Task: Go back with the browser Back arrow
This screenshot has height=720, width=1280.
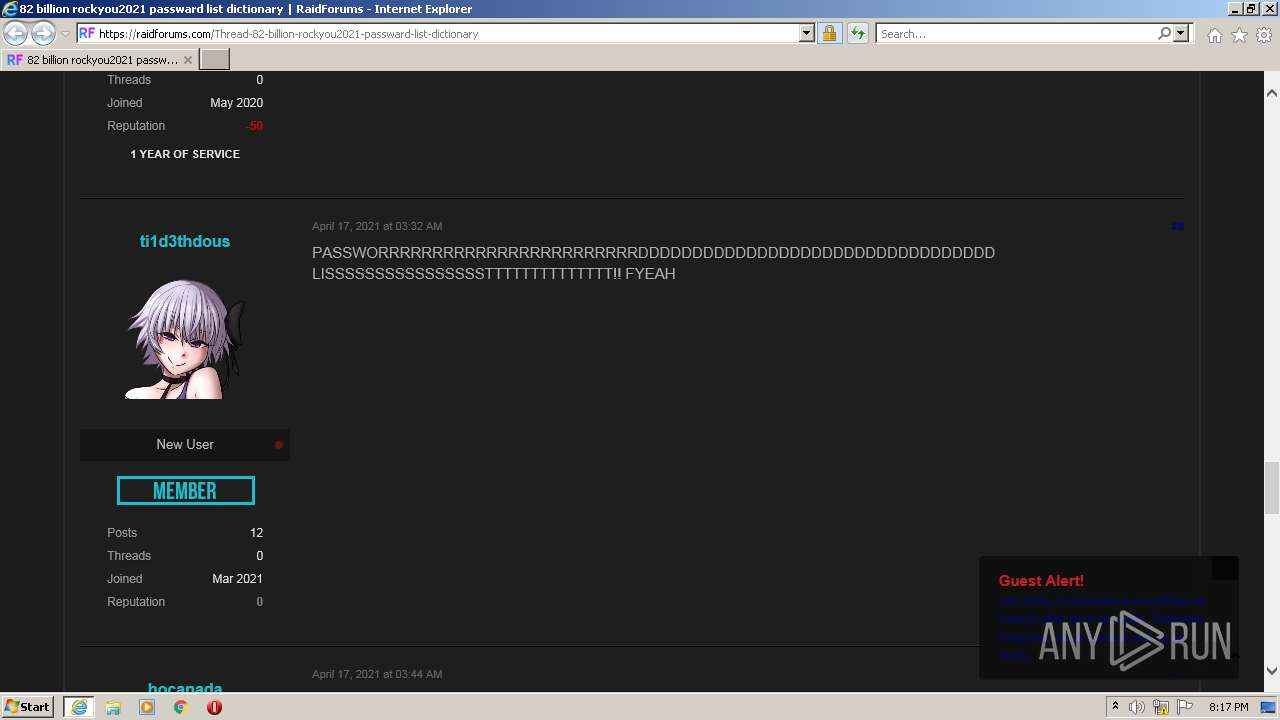Action: click(x=15, y=34)
